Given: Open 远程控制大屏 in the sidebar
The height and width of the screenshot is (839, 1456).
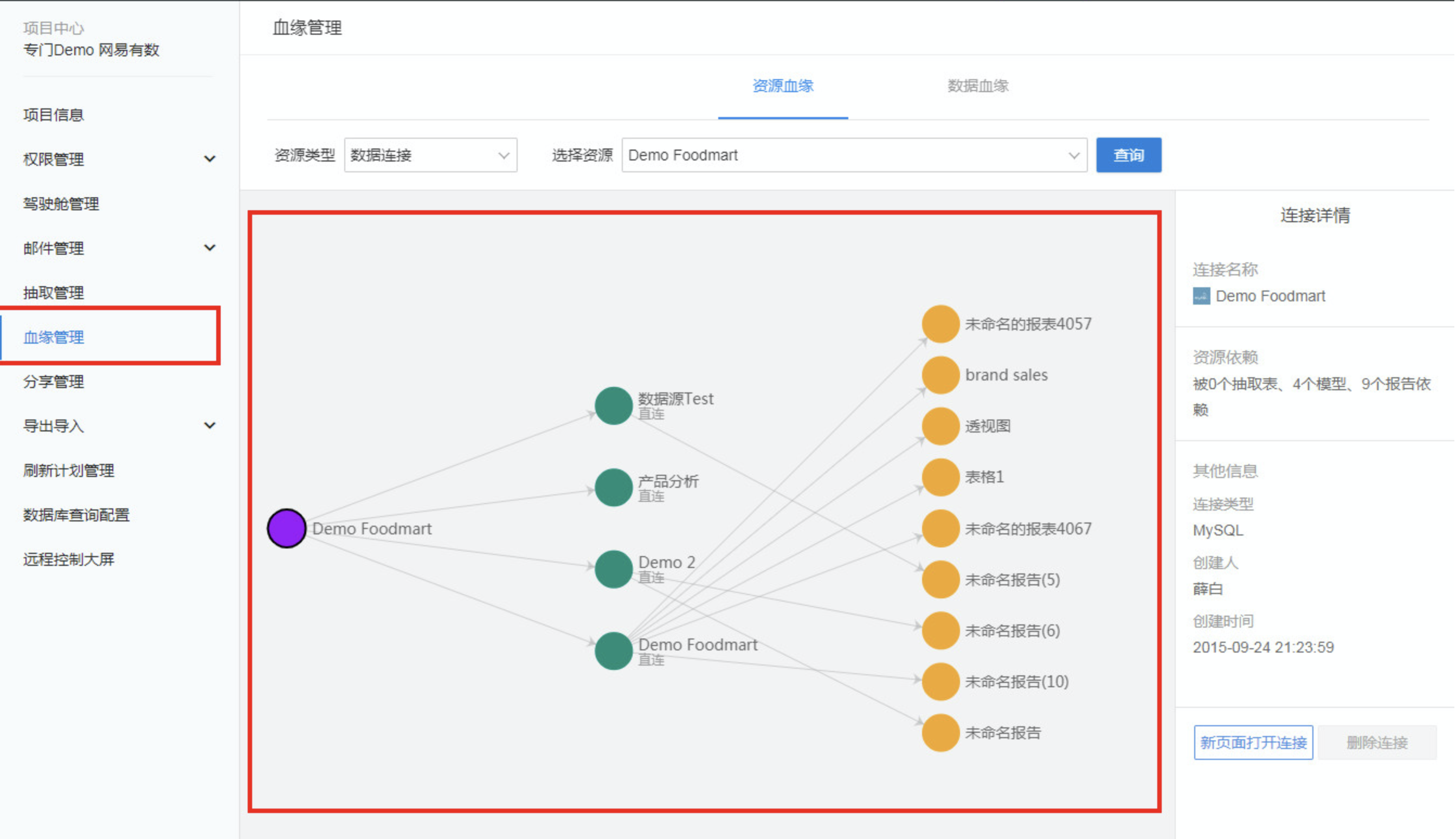Looking at the screenshot, I should click(x=68, y=559).
